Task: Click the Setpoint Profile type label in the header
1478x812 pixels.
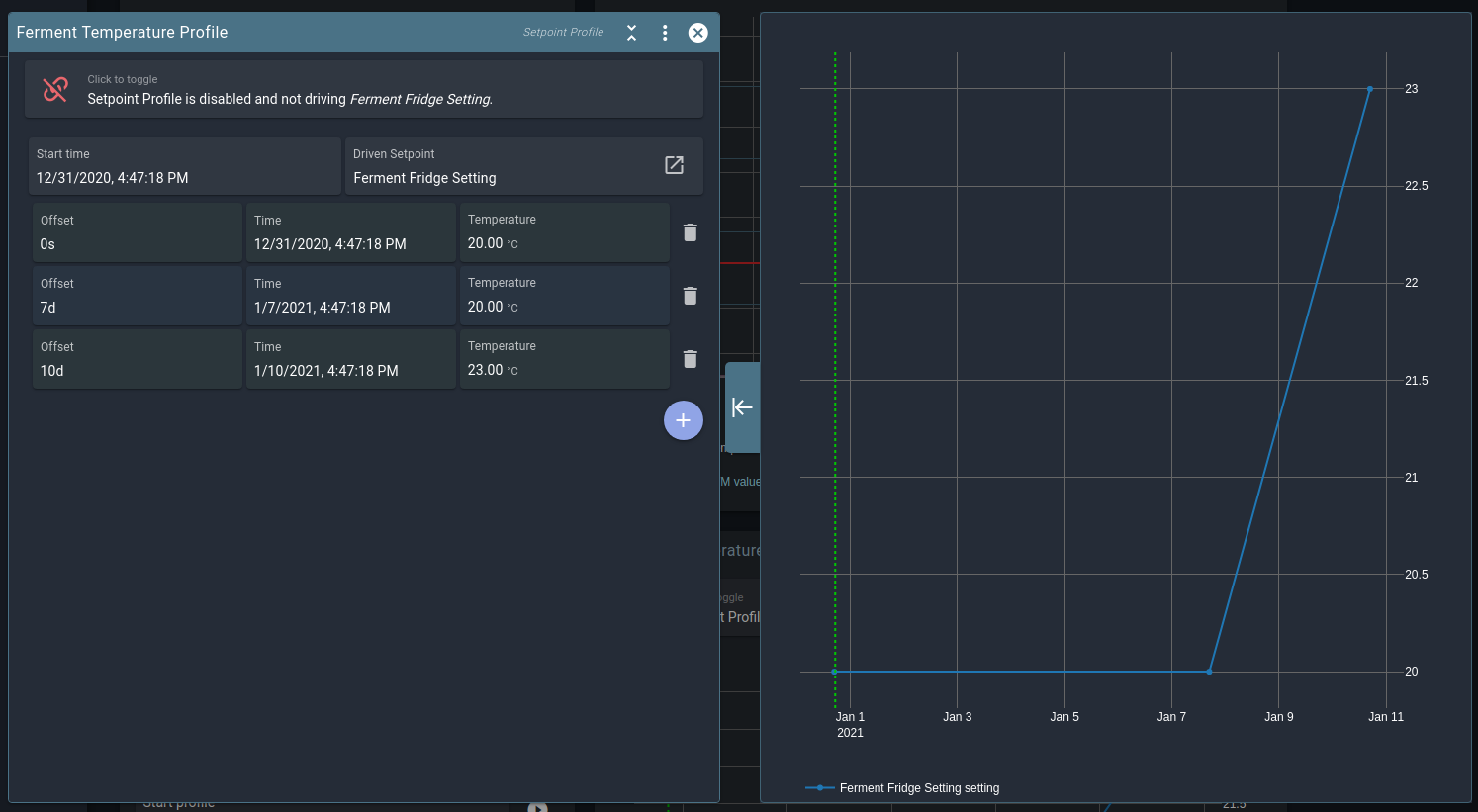Action: pyautogui.click(x=563, y=33)
